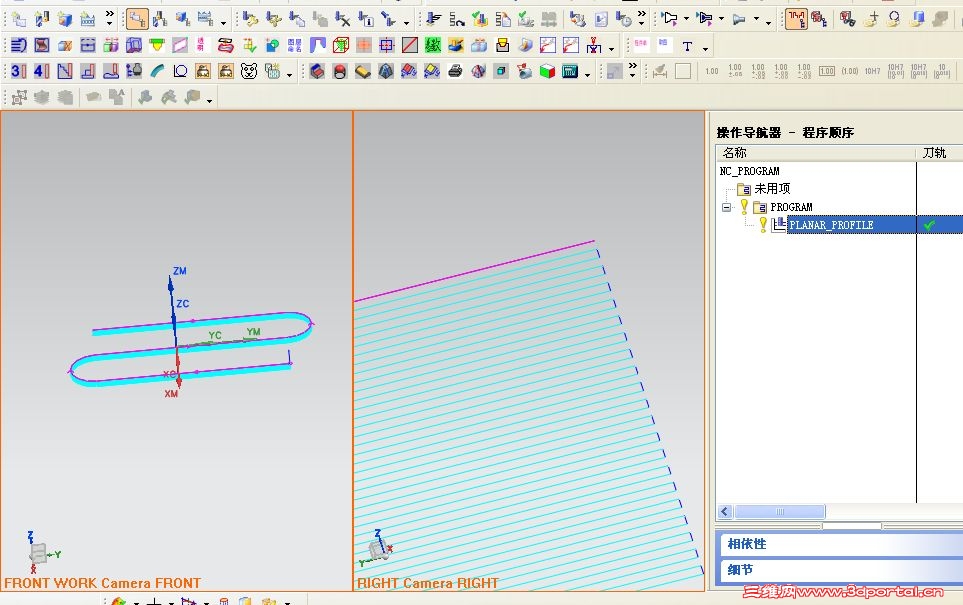Viewport: 963px width, 605px height.
Task: Click the blue crosshair target icon
Action: click(386, 45)
